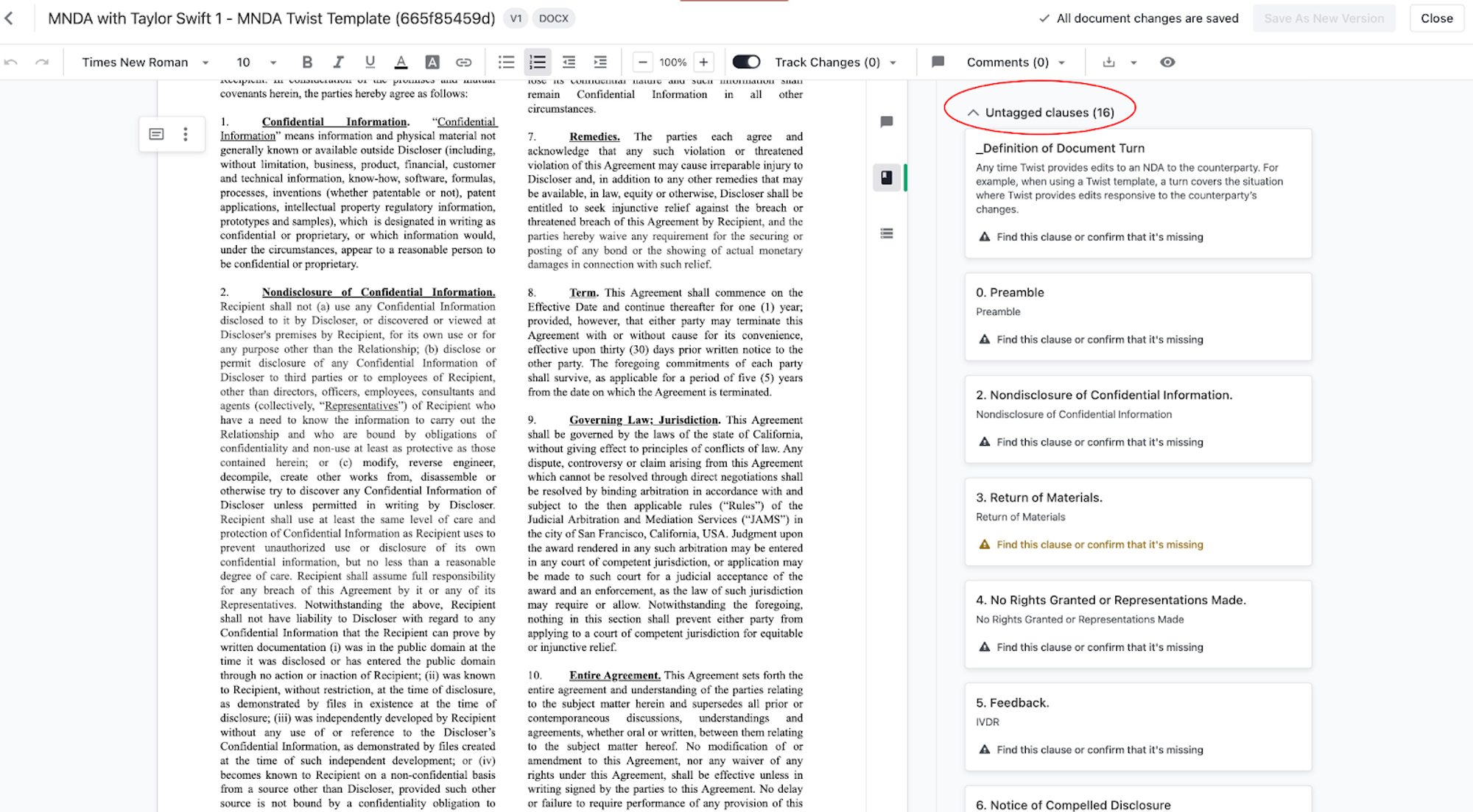Toggle underline formatting
The height and width of the screenshot is (812, 1473).
370,63
